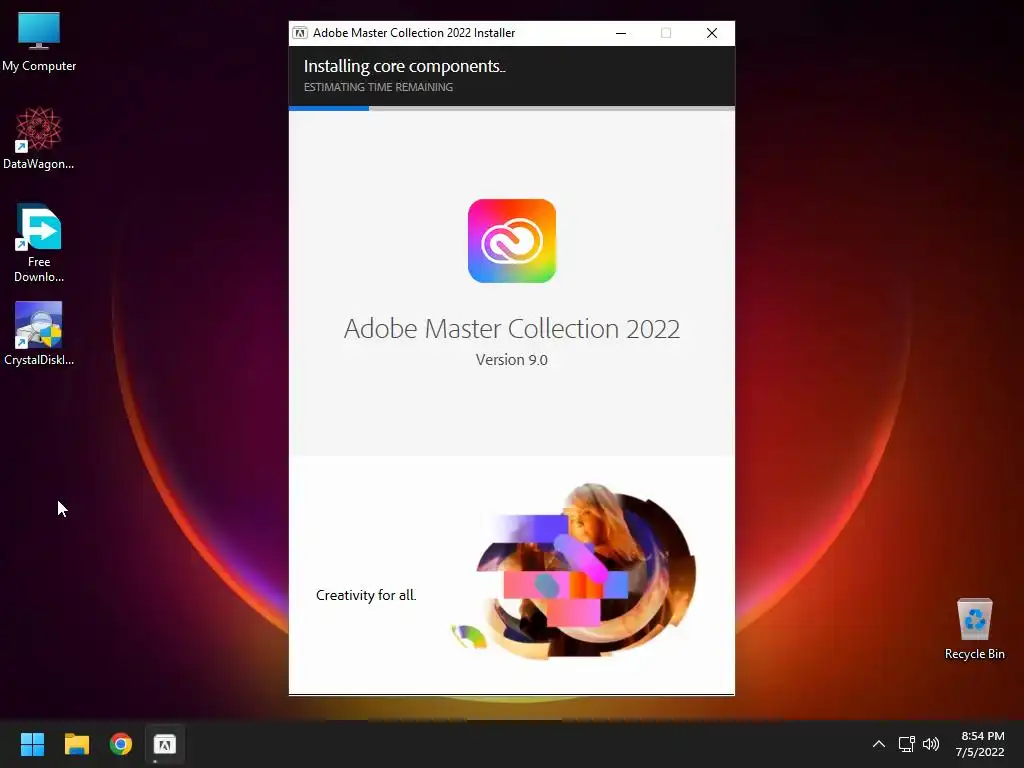
Task: Click the 'Adobe Master Collection 2022' heading
Action: [x=512, y=328]
